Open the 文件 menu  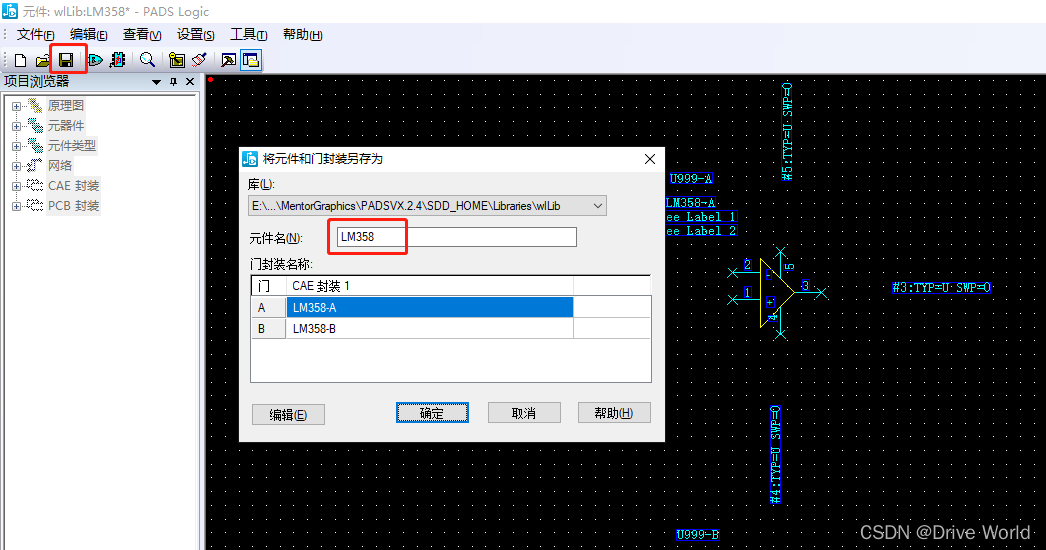35,35
